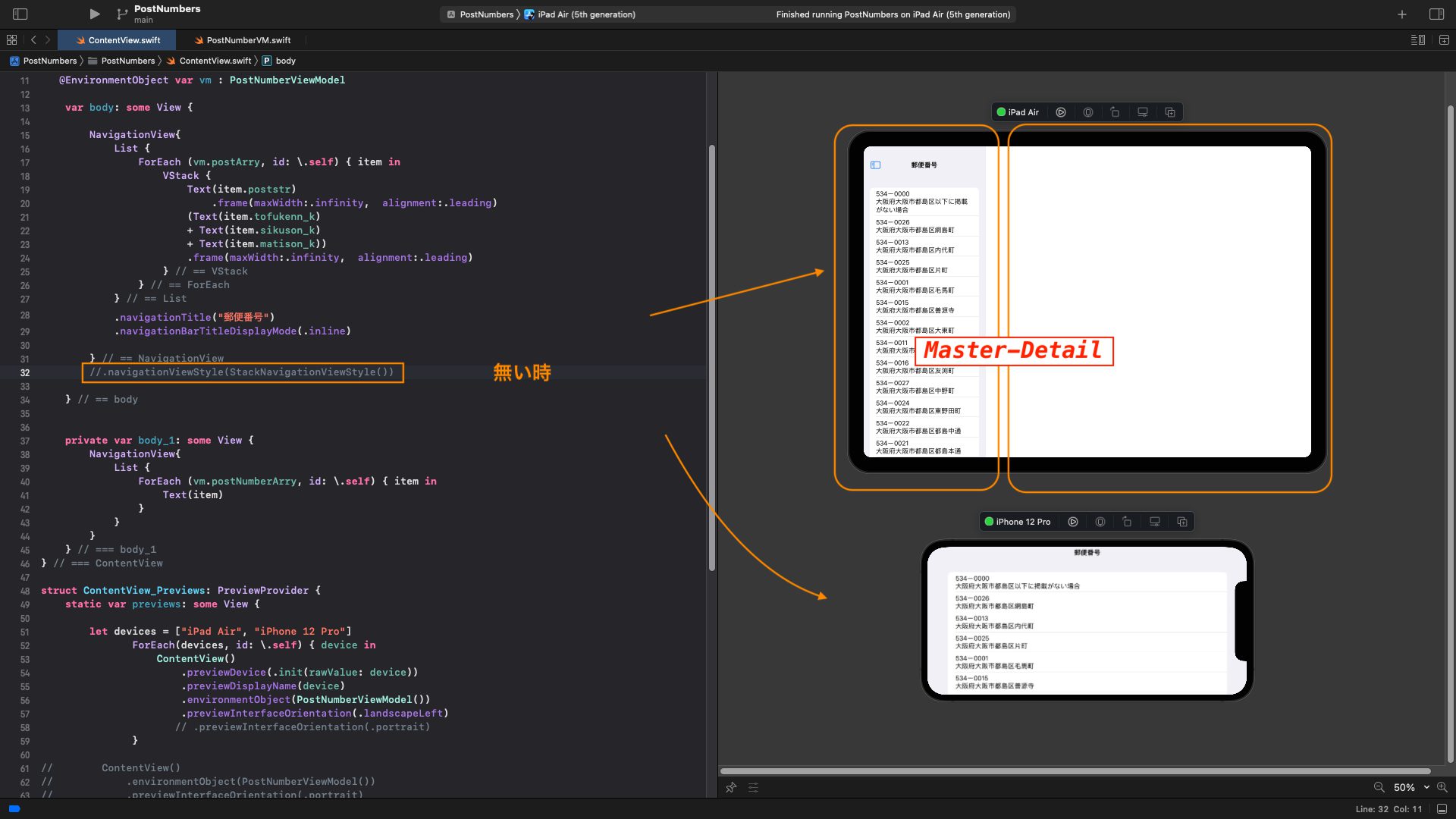The image size is (1456, 819).
Task: Toggle the inspectors panel at top right
Action: [1436, 14]
